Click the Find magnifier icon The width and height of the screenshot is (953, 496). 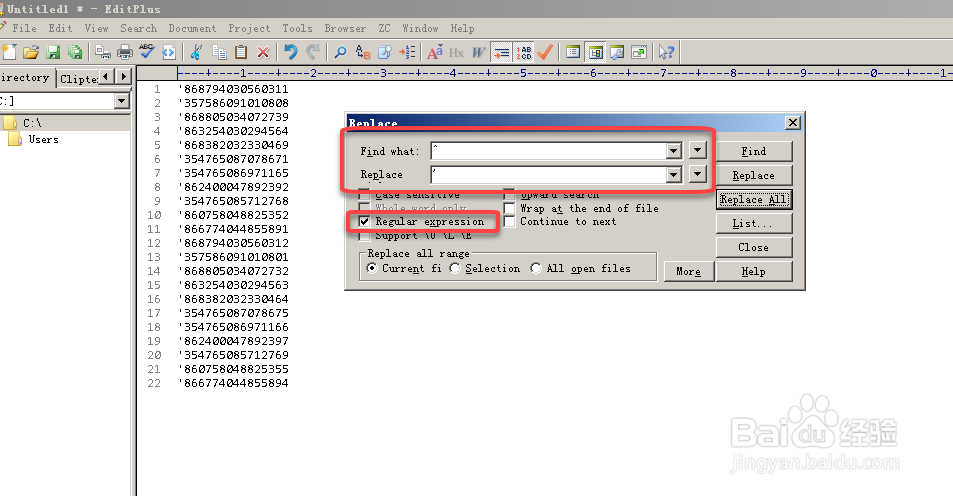coord(340,52)
